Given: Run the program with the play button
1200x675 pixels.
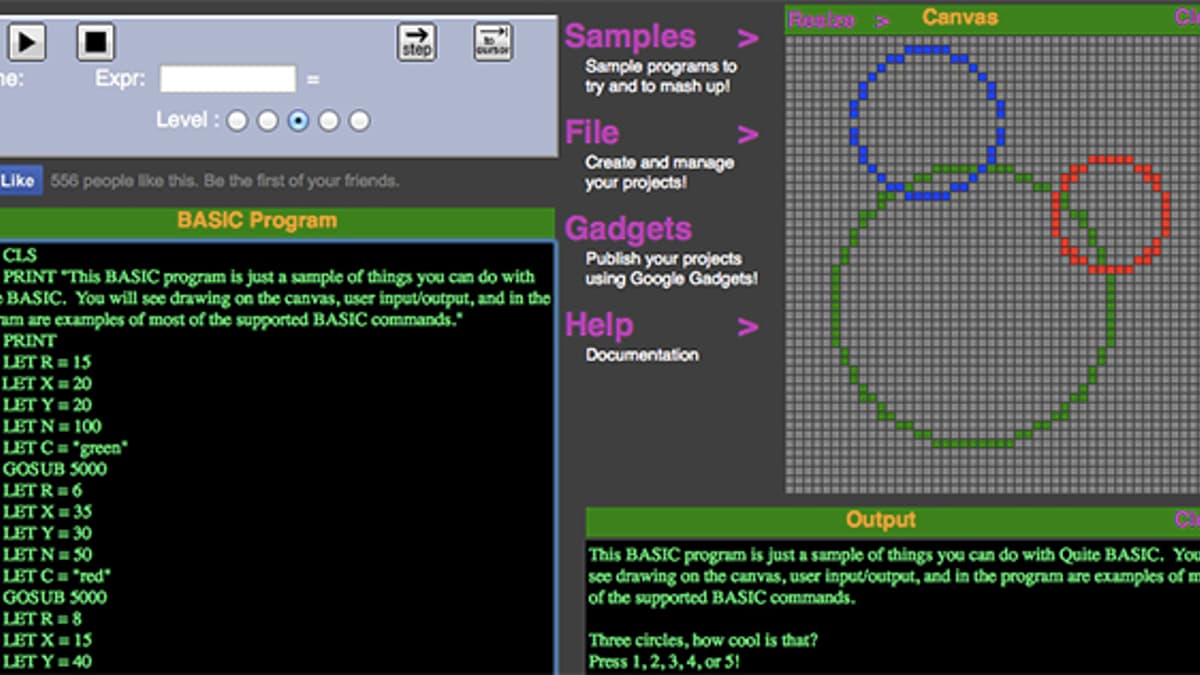Looking at the screenshot, I should pos(27,42).
